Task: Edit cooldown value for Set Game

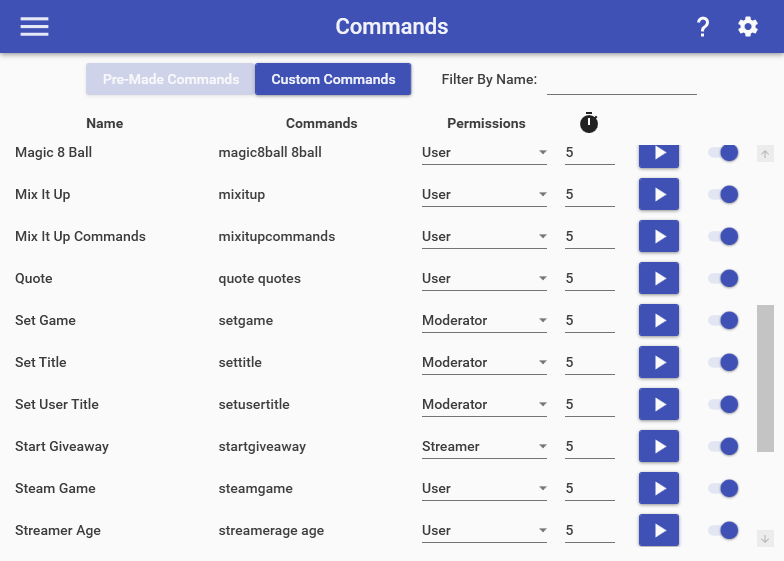Action: click(590, 320)
